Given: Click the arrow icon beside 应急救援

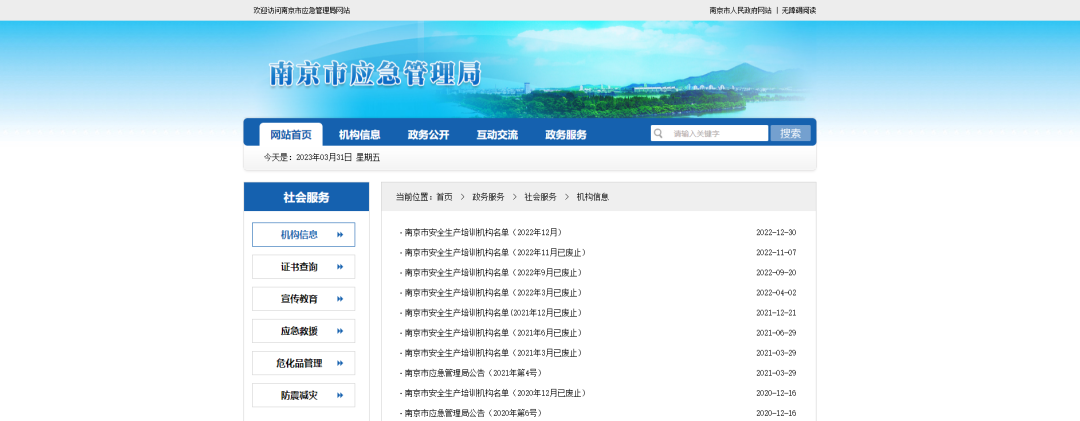Looking at the screenshot, I should click(x=340, y=331).
